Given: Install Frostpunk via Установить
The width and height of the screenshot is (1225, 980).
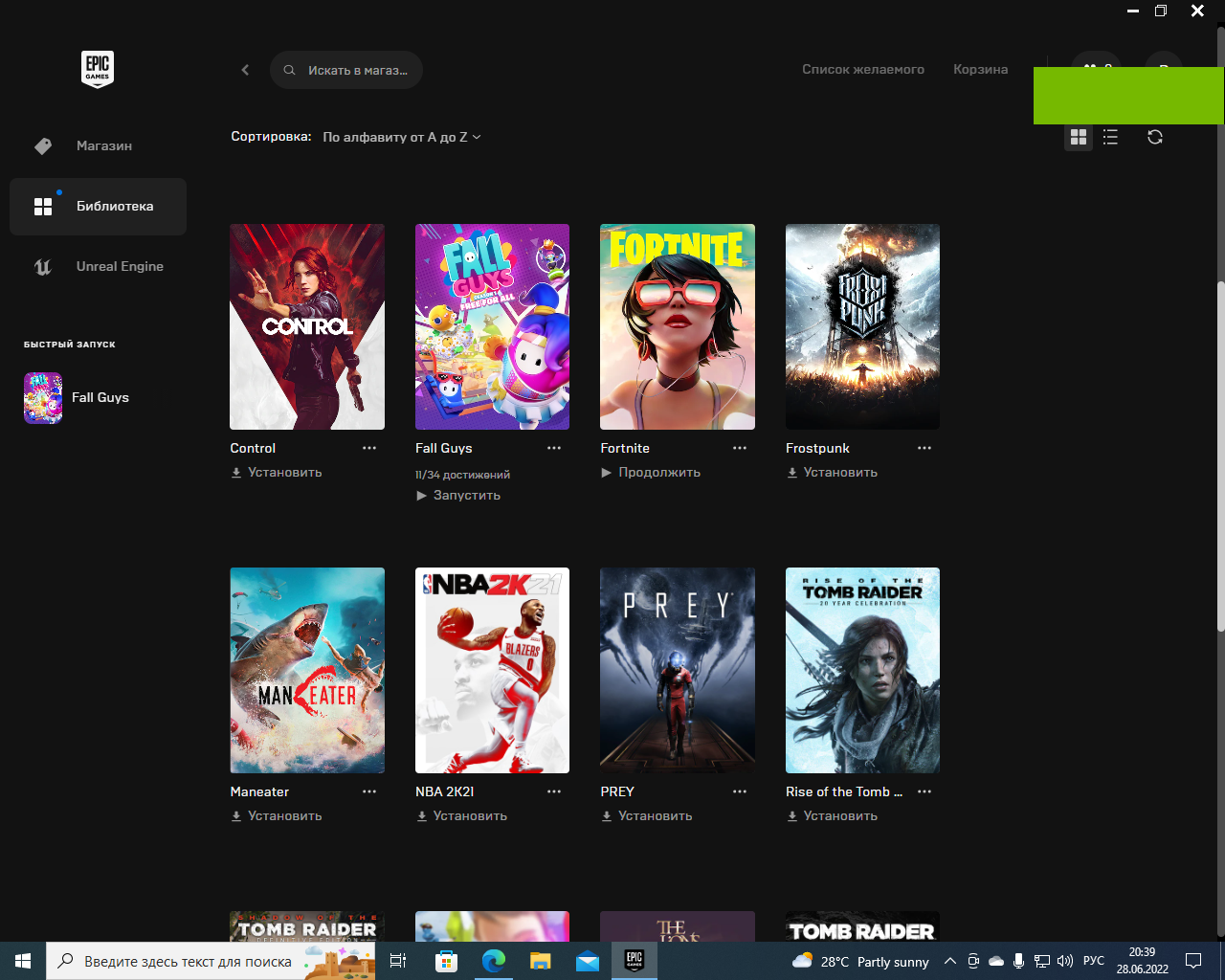Looking at the screenshot, I should tap(832, 473).
